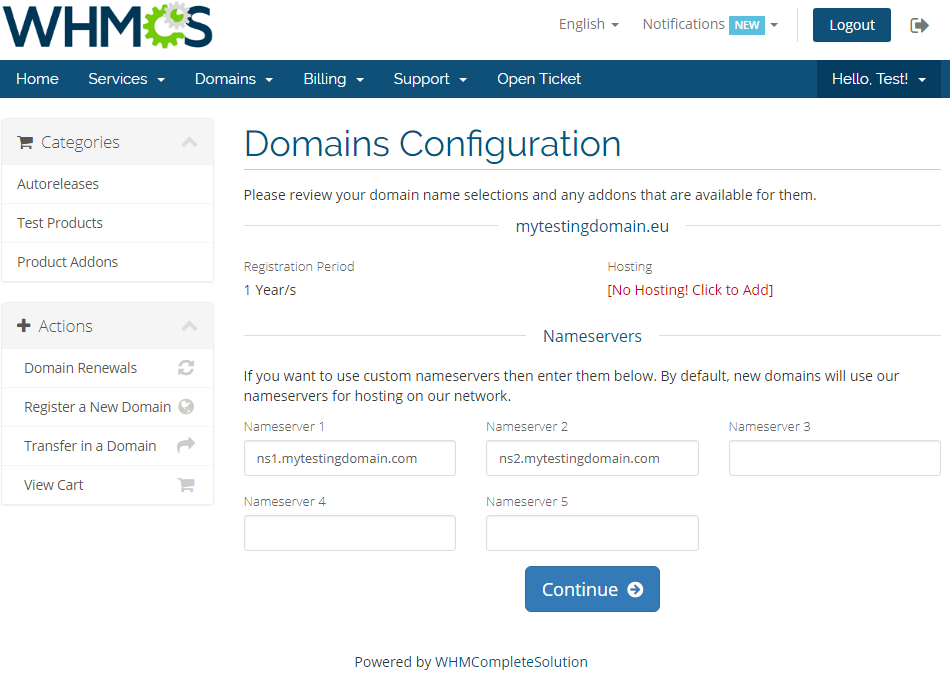Click the NEW badge beside Notifications
The image size is (950, 681).
click(x=746, y=25)
